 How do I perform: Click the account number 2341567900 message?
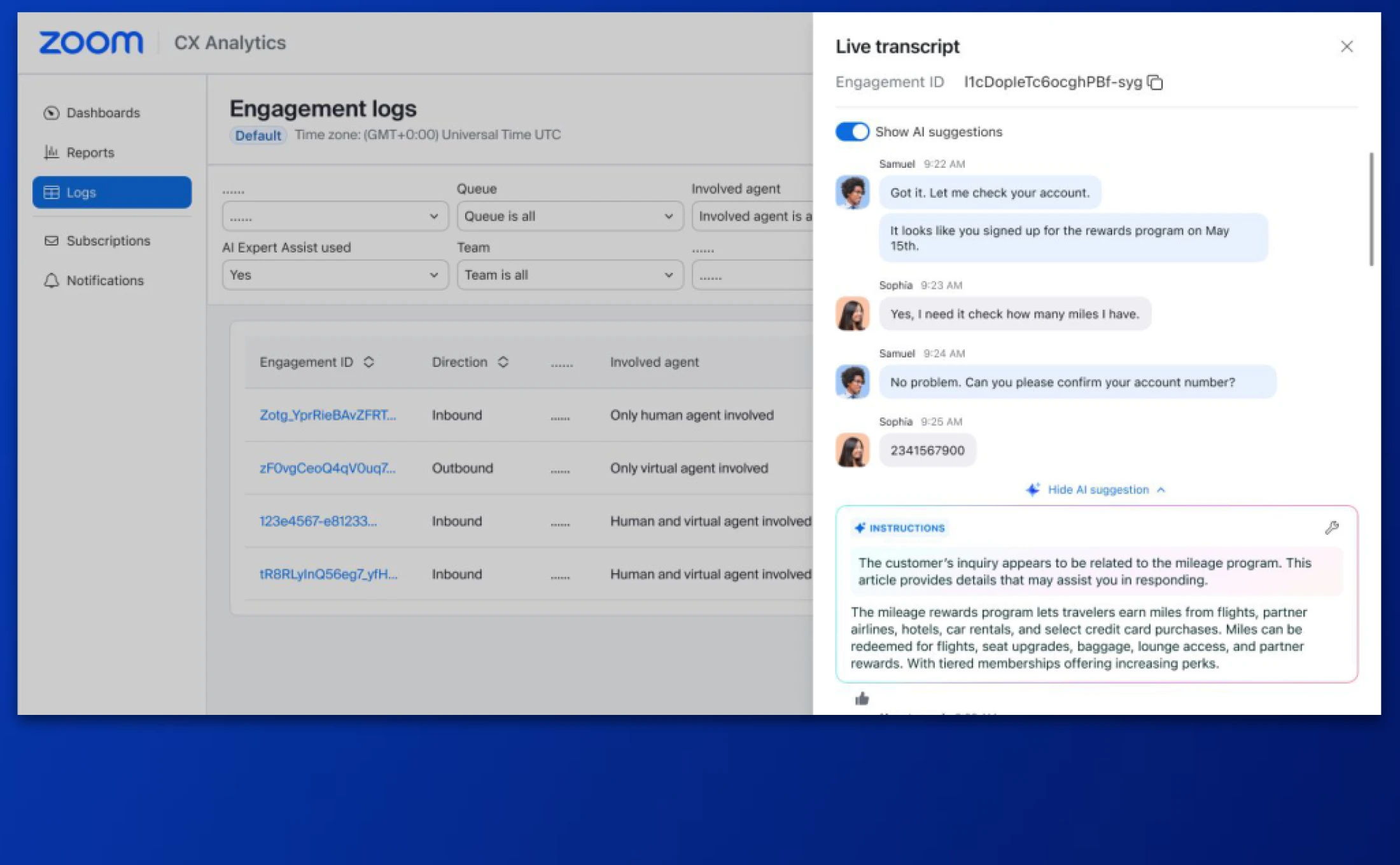927,450
